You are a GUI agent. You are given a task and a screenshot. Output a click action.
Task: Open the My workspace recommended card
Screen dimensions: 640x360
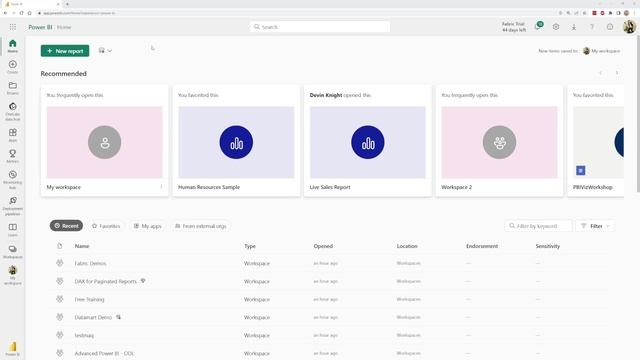pos(104,141)
